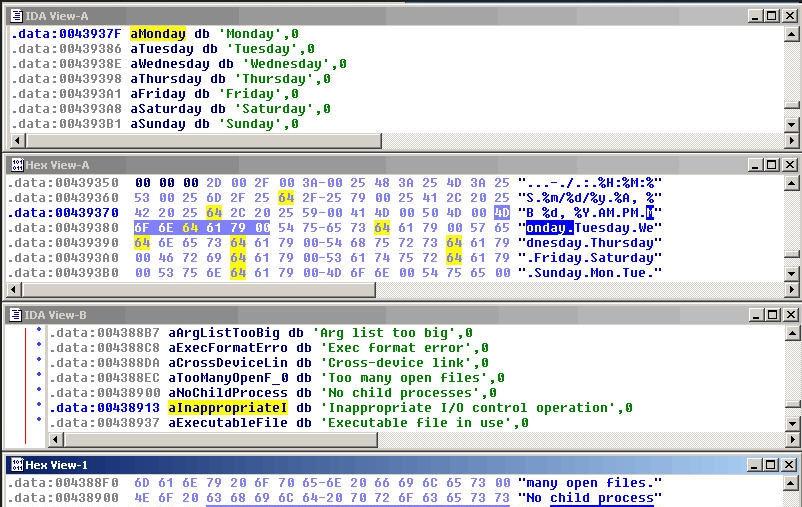Image resolution: width=802 pixels, height=507 pixels.
Task: Select the highlighted 'onday.' ASCII text
Action: [x=550, y=228]
